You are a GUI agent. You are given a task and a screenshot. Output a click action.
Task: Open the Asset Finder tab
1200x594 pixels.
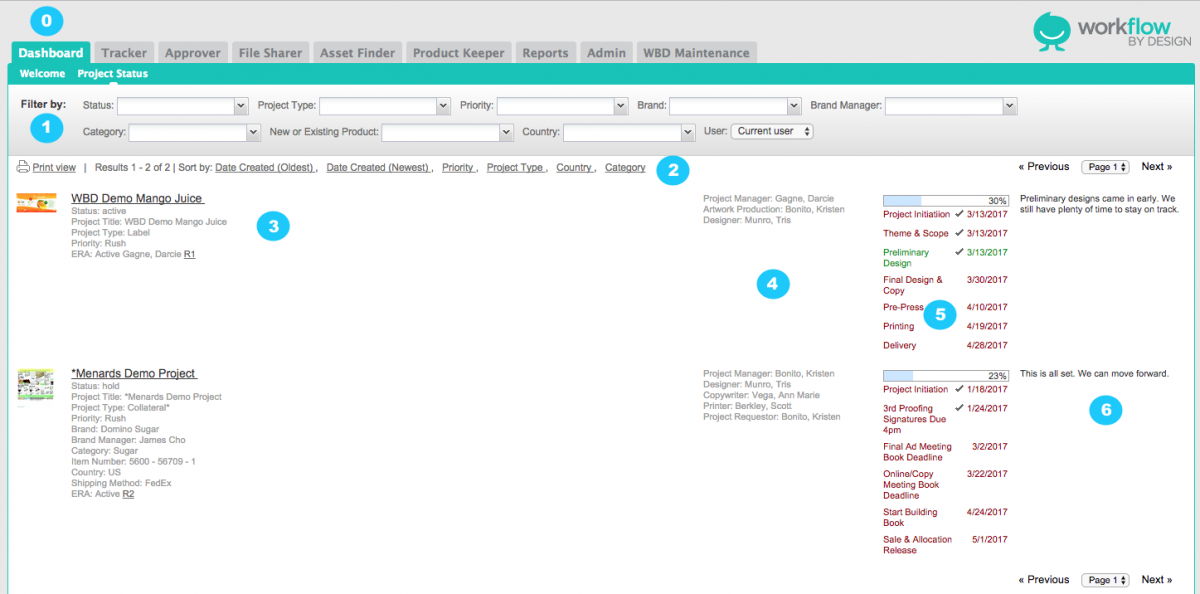(357, 53)
